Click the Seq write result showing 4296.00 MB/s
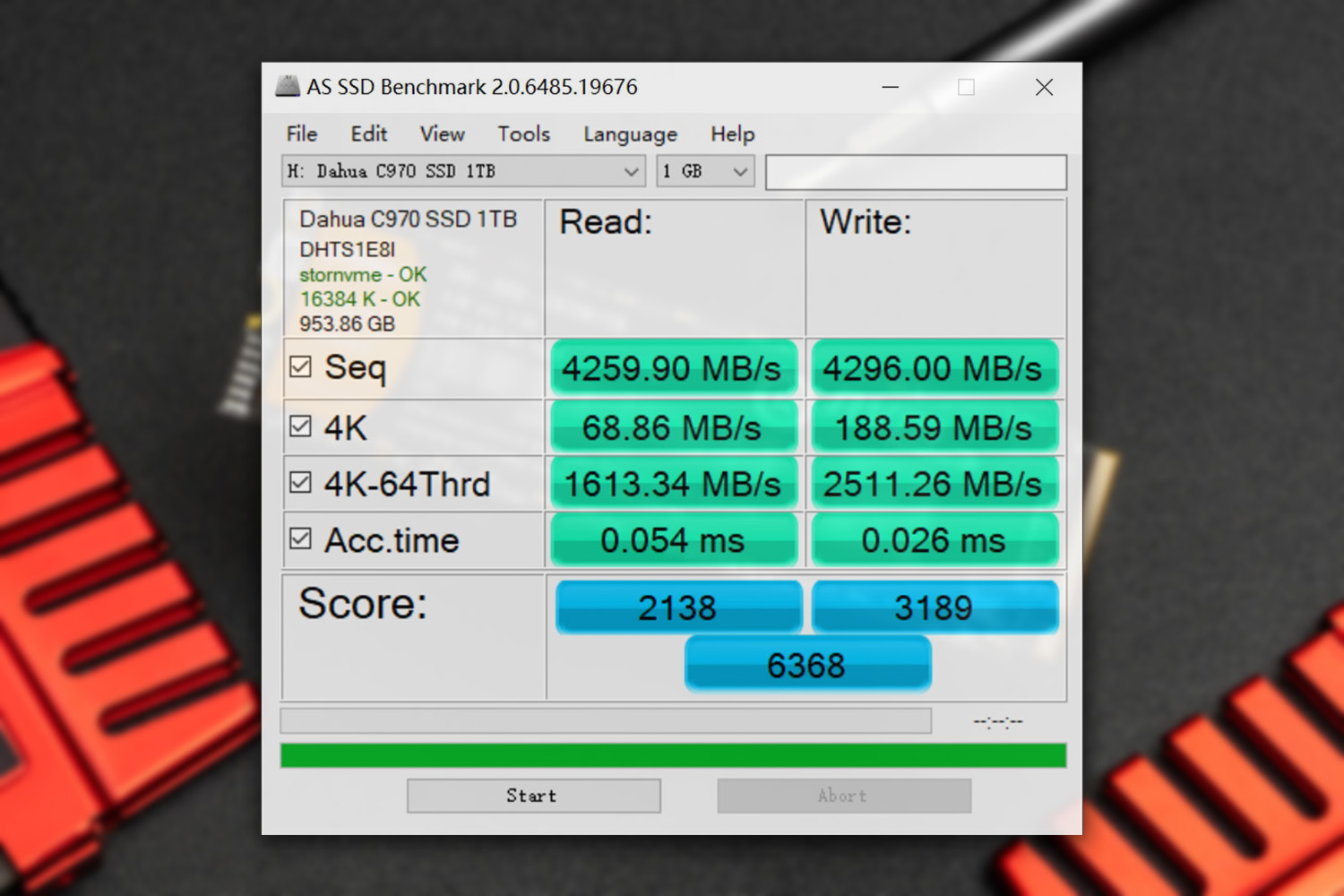 click(x=935, y=368)
